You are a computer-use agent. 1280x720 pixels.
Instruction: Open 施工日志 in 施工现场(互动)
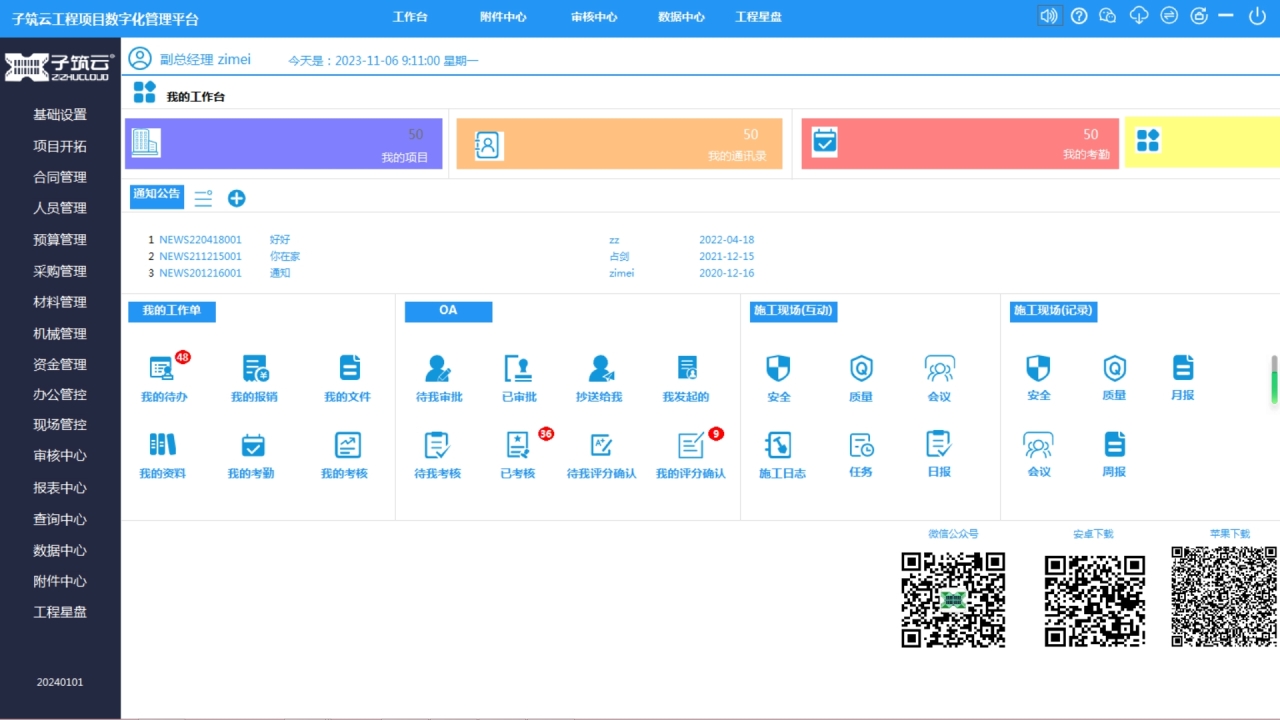click(780, 445)
